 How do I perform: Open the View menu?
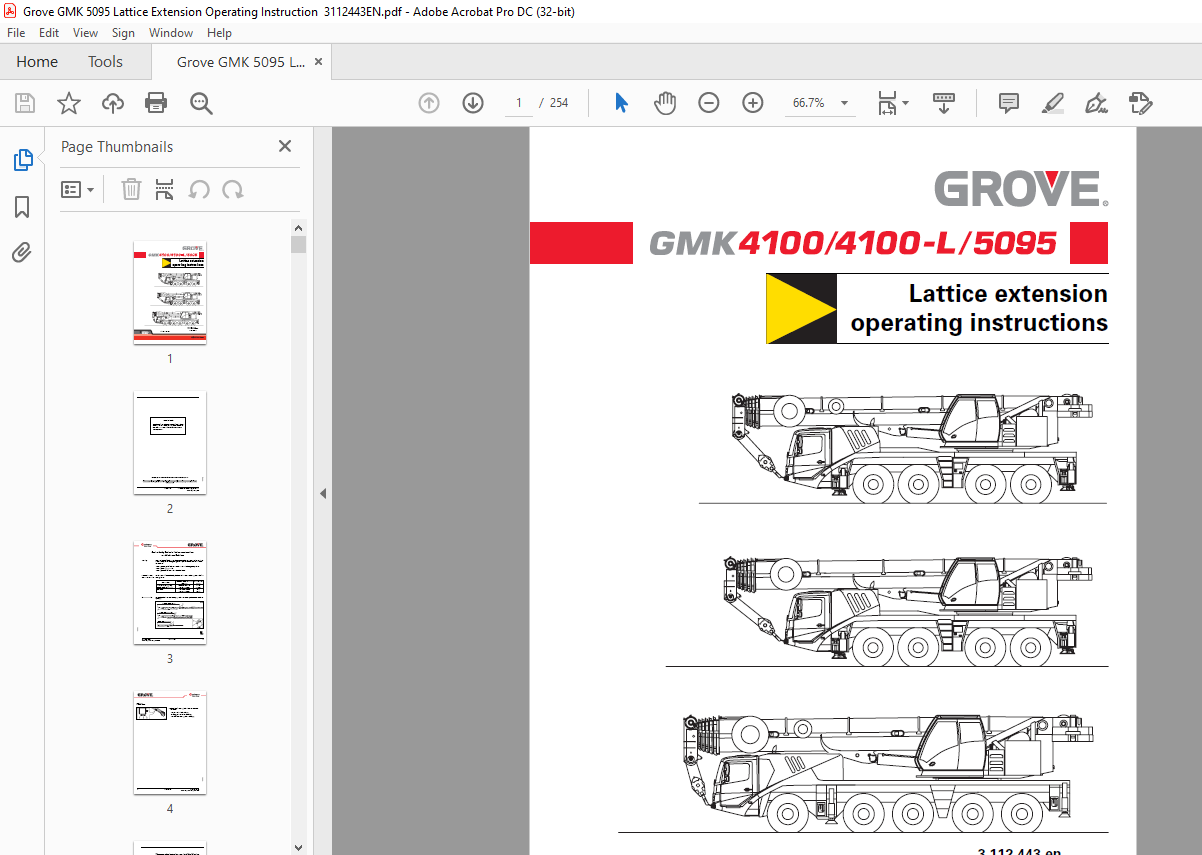85,33
